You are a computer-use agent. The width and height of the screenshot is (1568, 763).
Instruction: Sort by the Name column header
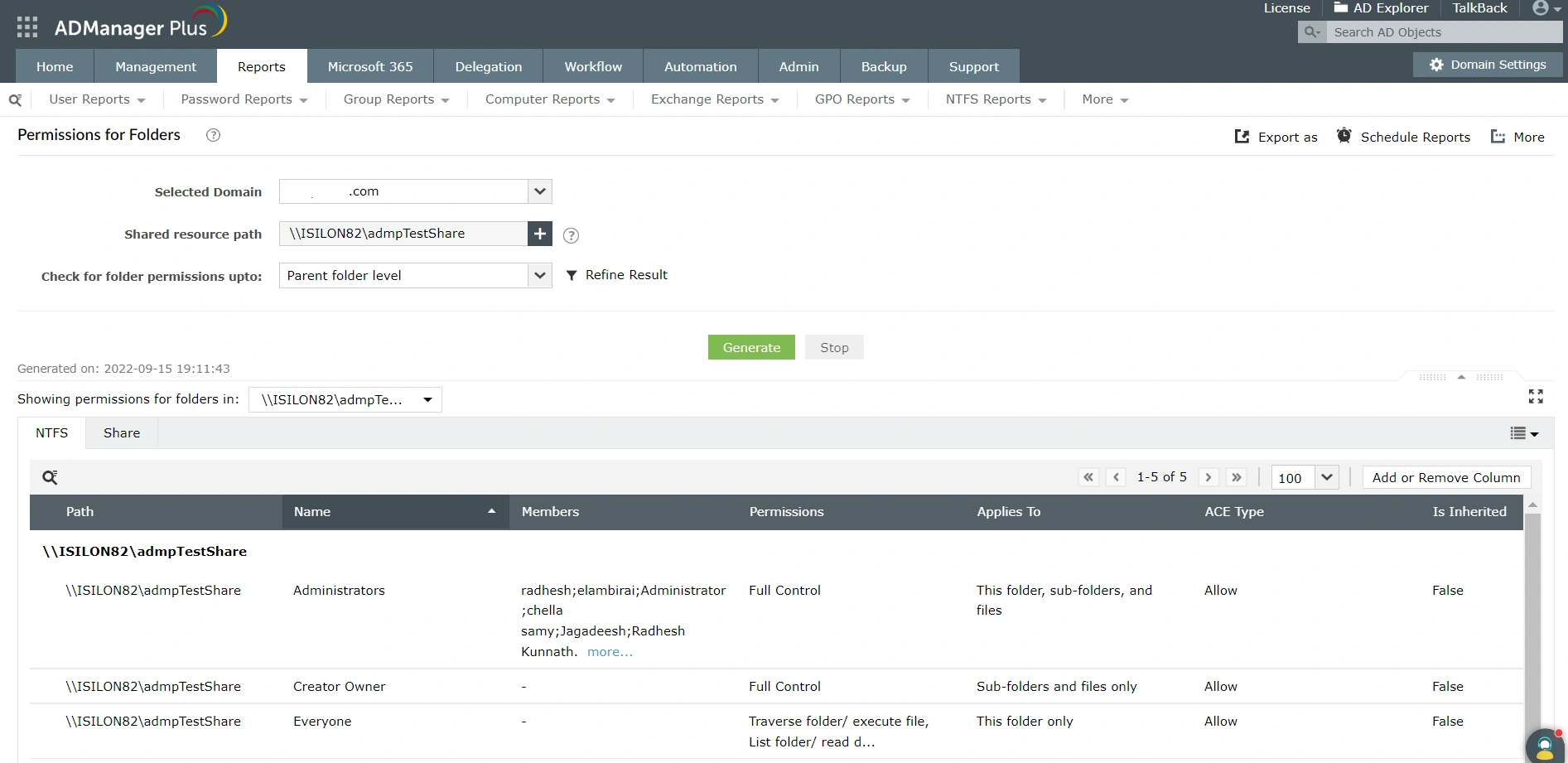[312, 511]
